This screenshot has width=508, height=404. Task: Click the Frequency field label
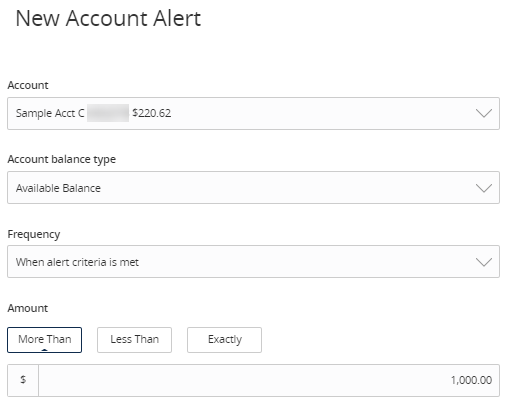34,234
